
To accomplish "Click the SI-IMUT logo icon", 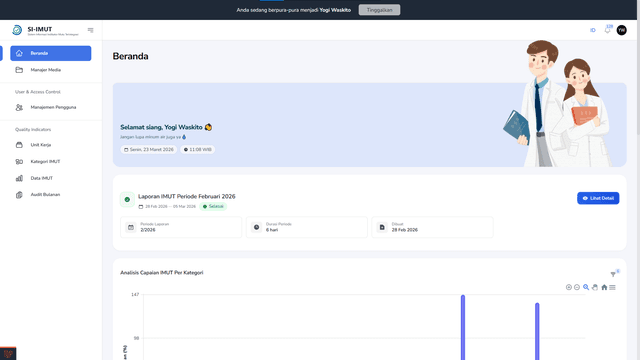I will (x=17, y=30).
